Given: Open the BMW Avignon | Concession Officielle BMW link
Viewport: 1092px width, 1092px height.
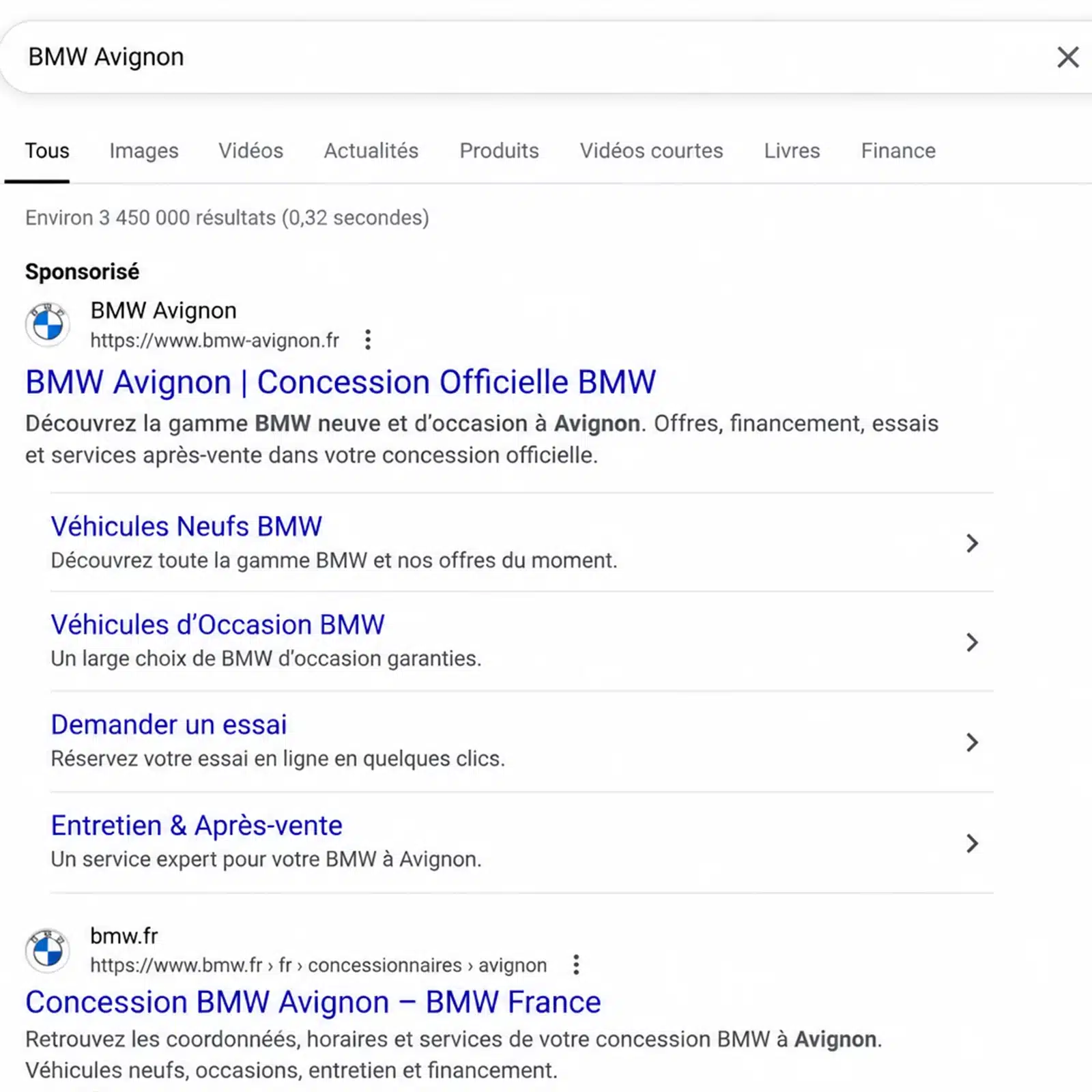Looking at the screenshot, I should pos(341,382).
